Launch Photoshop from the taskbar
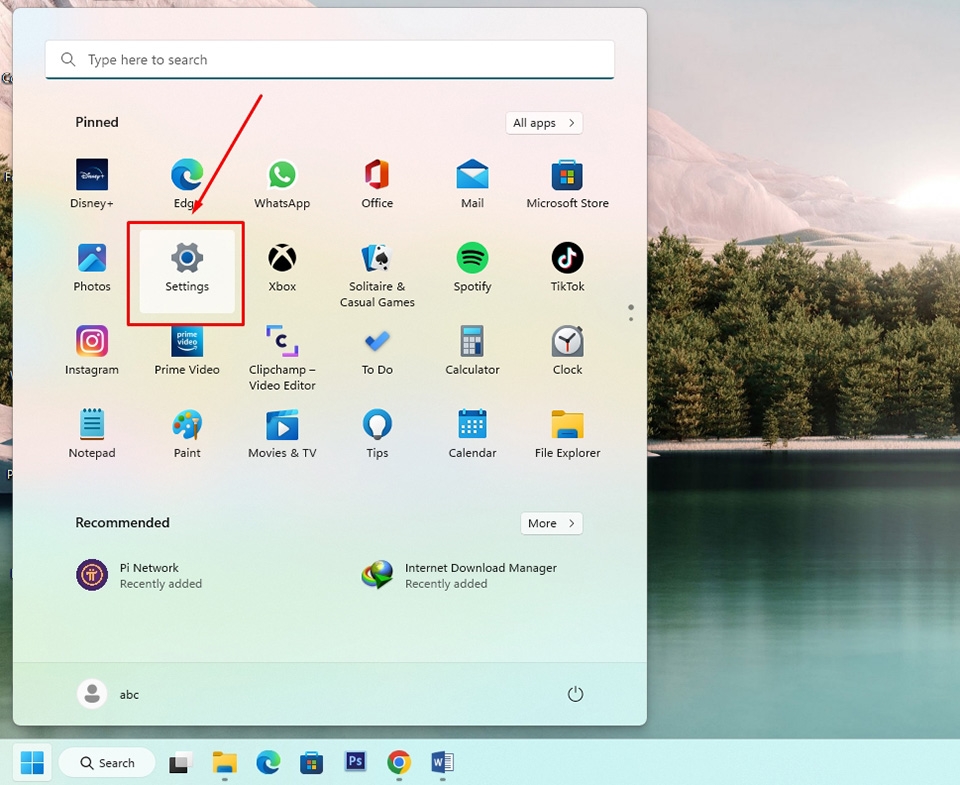 coord(355,761)
